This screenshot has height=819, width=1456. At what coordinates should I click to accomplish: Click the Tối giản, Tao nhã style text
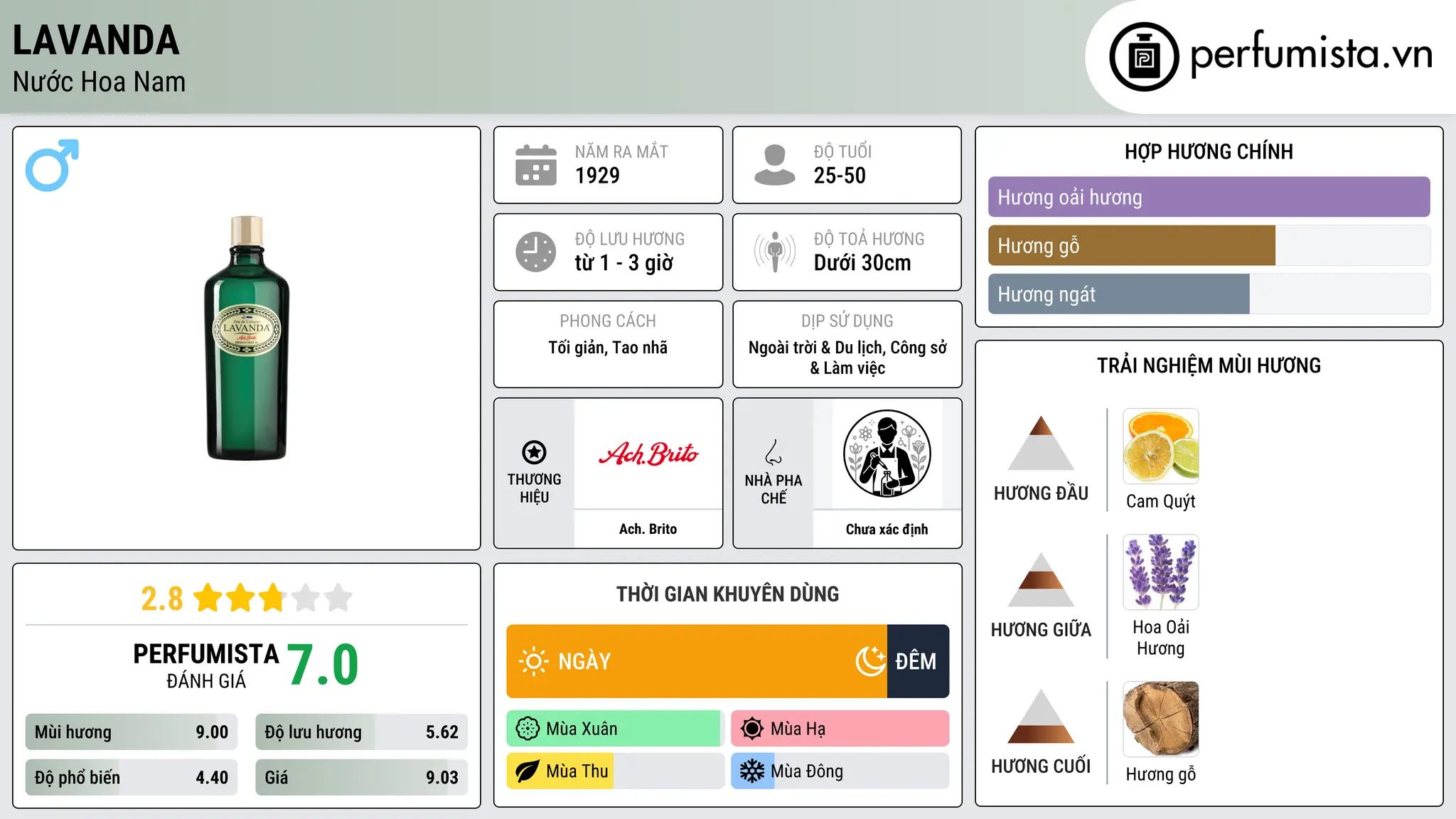point(608,348)
